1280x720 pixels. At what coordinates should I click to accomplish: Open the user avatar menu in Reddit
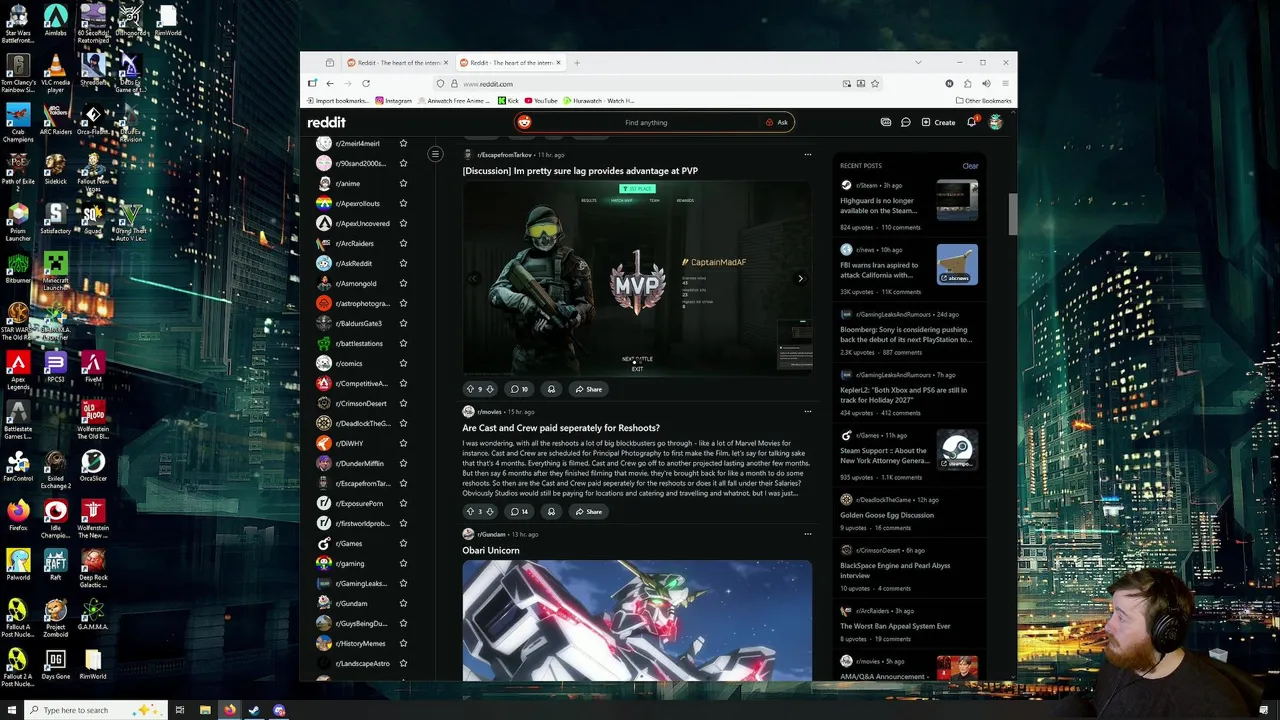[x=995, y=122]
